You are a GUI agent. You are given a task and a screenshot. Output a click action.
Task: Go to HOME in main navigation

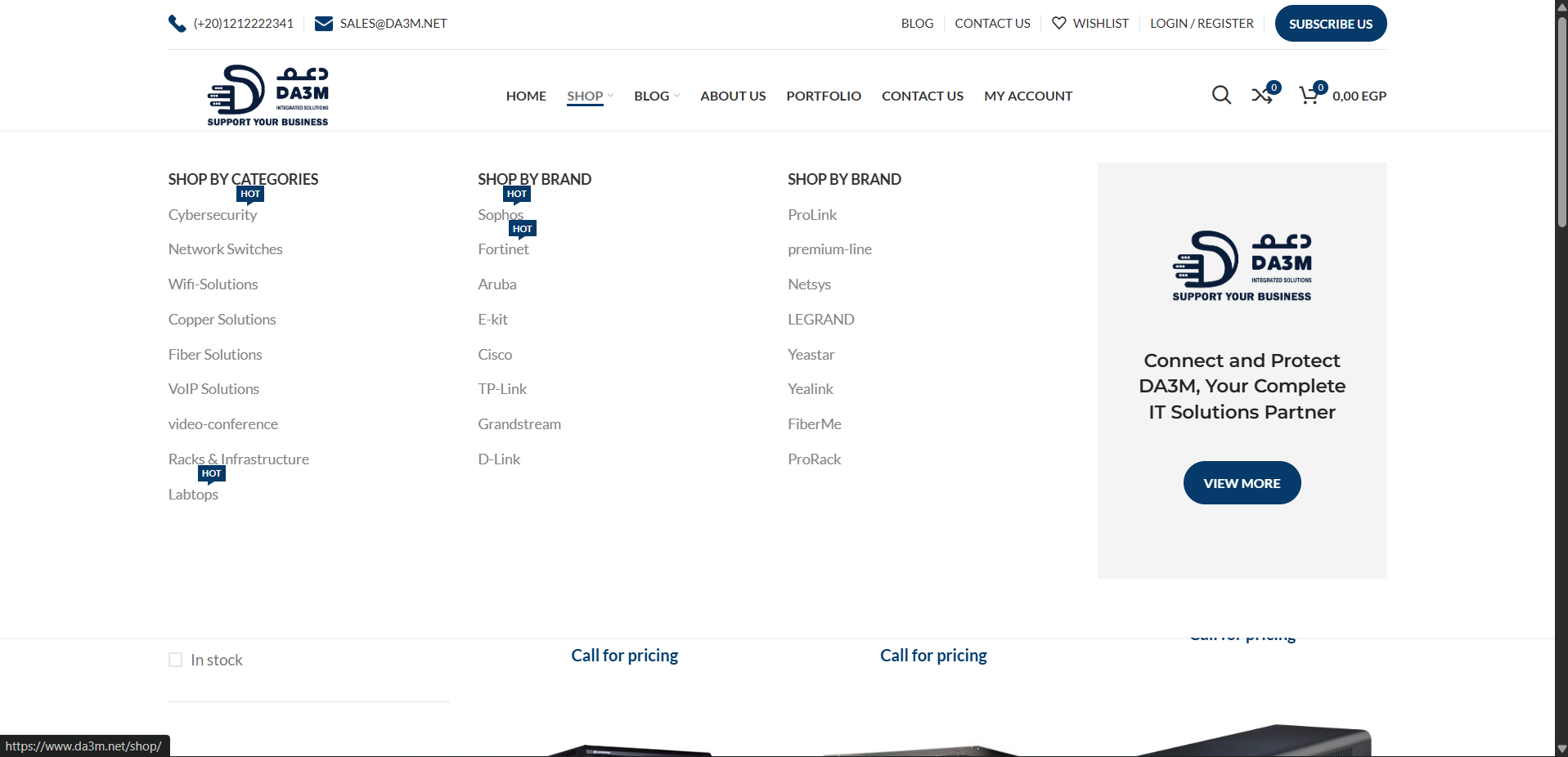point(526,96)
